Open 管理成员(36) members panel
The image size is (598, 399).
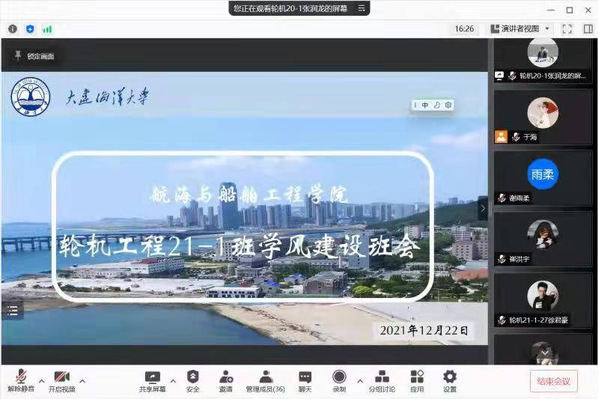pyautogui.click(x=265, y=381)
